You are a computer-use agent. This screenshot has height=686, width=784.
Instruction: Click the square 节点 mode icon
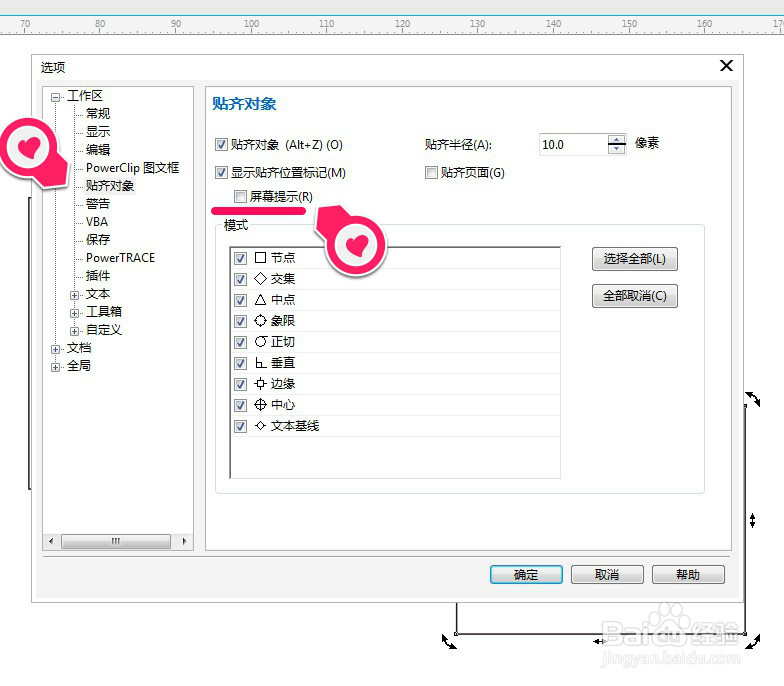[260, 258]
